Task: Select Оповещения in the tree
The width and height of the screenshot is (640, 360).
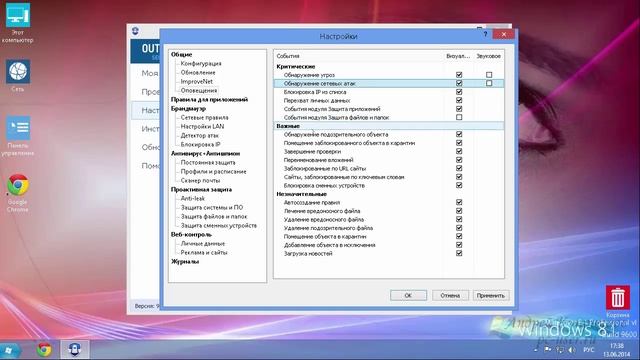Action: (199, 91)
